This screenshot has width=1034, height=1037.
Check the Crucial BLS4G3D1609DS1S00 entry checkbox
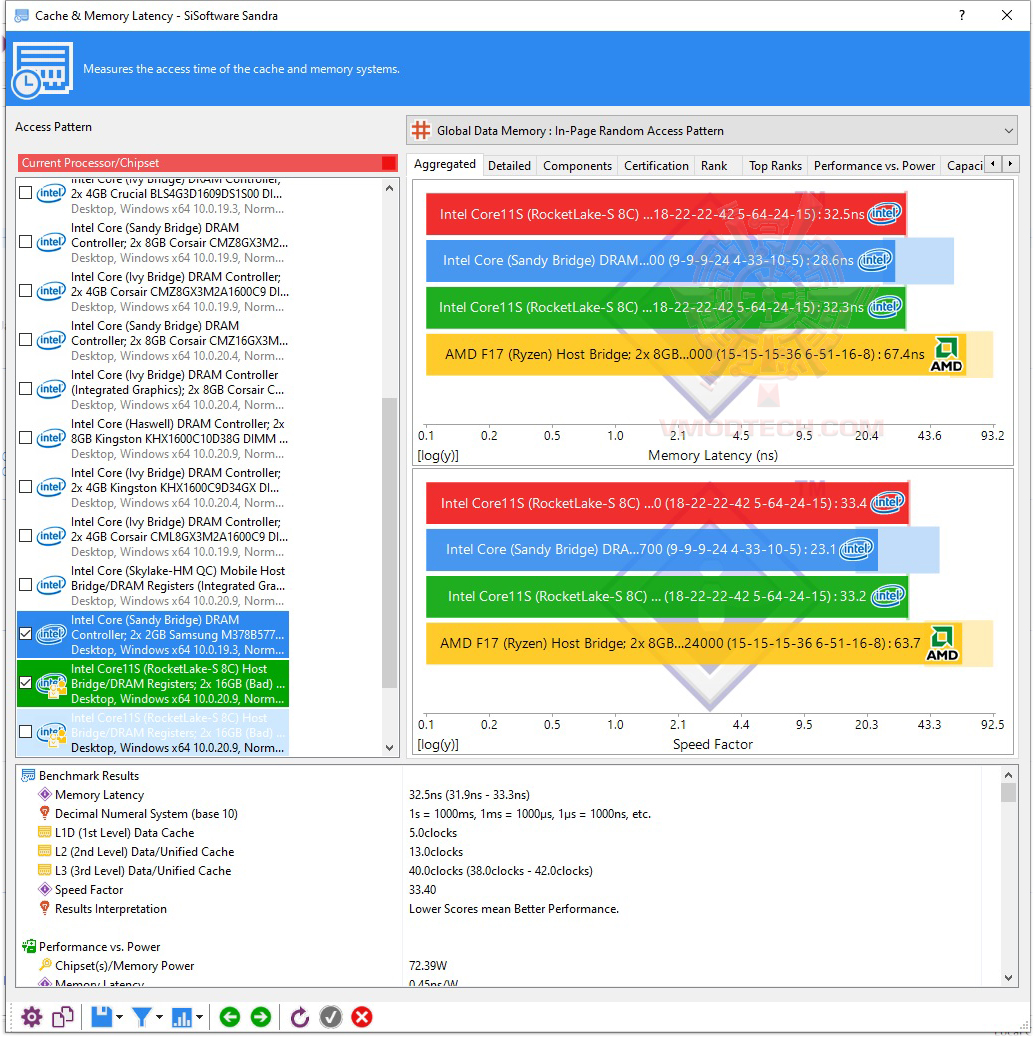coord(26,193)
